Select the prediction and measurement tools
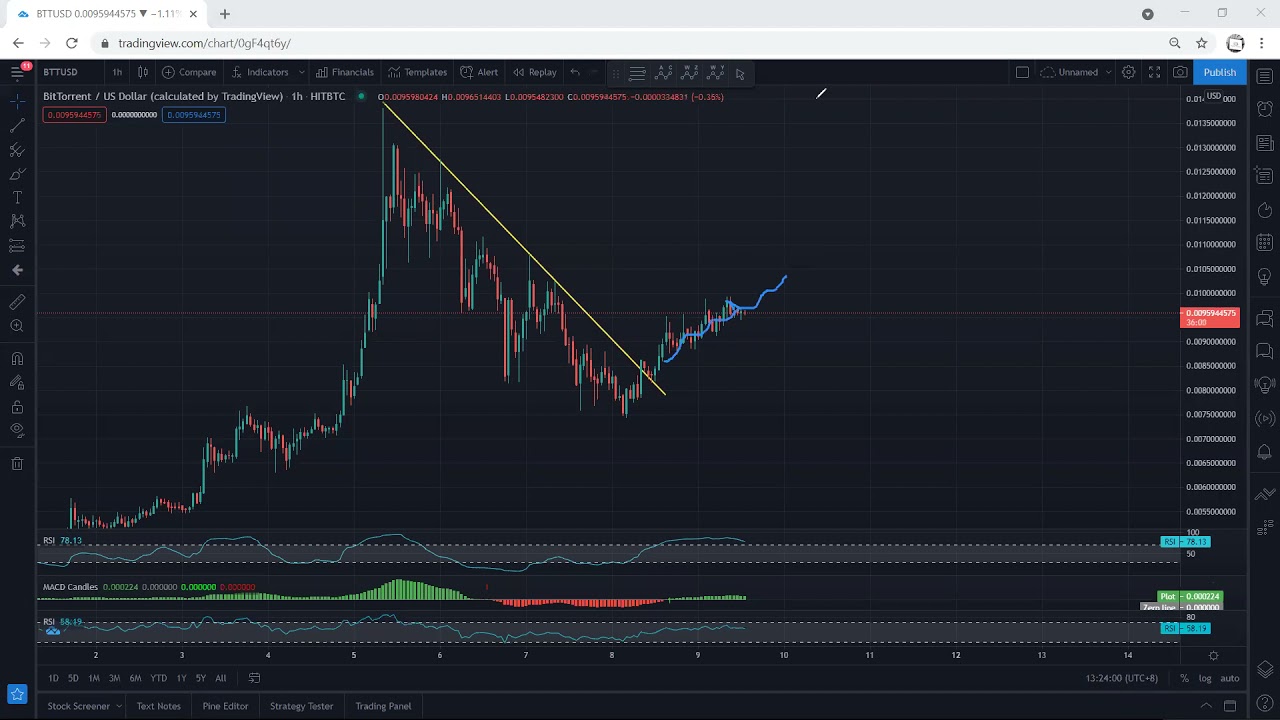Screen dimensions: 1280x720 pos(17,246)
